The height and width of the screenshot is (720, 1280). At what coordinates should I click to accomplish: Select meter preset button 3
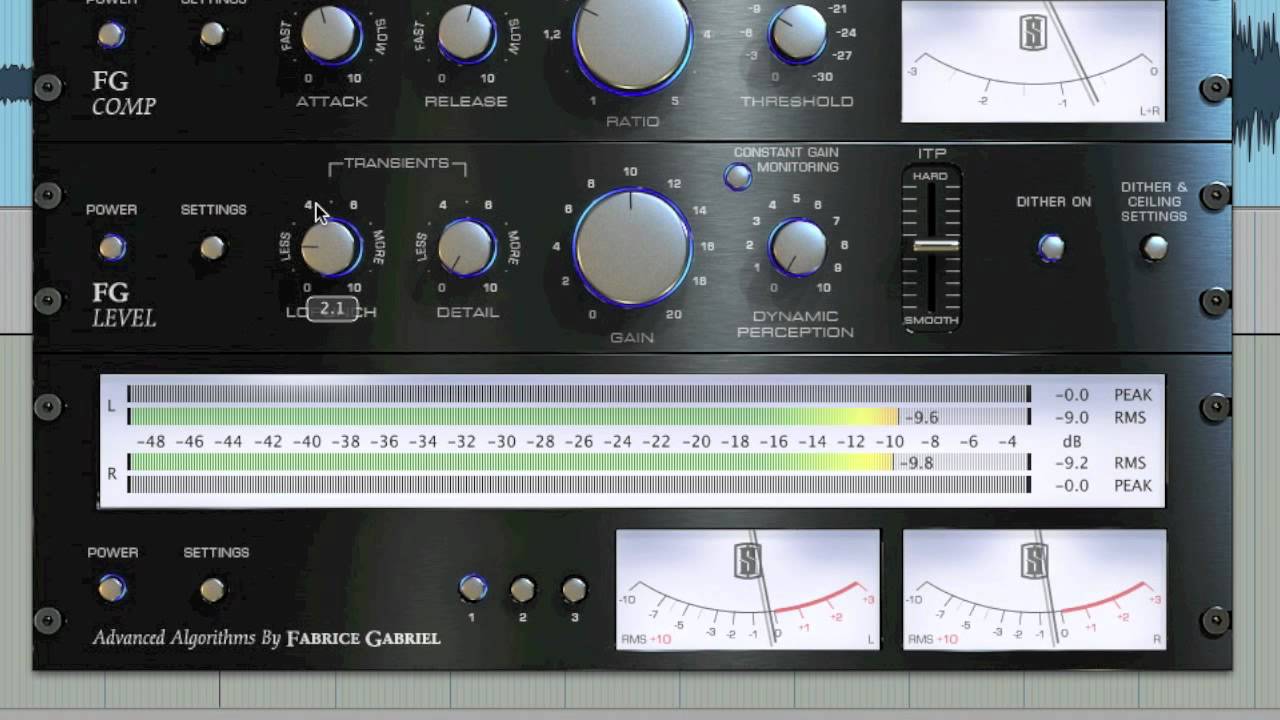tap(573, 590)
